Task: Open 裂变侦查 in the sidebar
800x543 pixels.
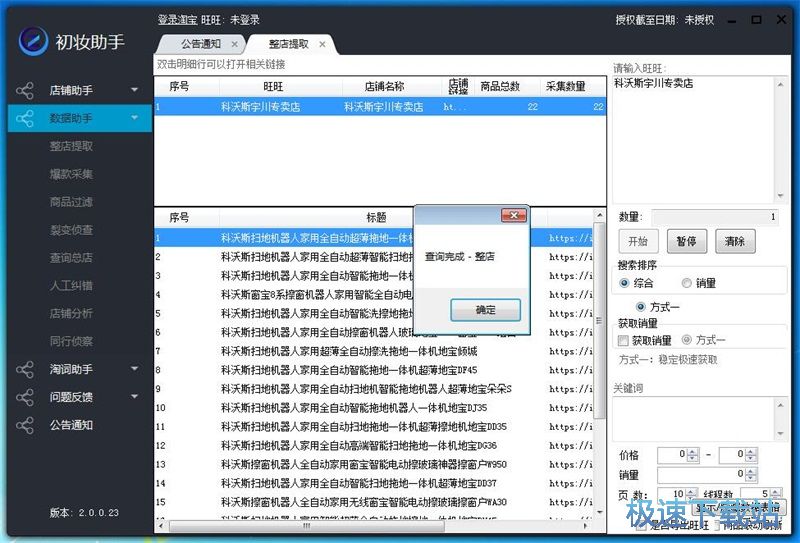Action: tap(71, 230)
